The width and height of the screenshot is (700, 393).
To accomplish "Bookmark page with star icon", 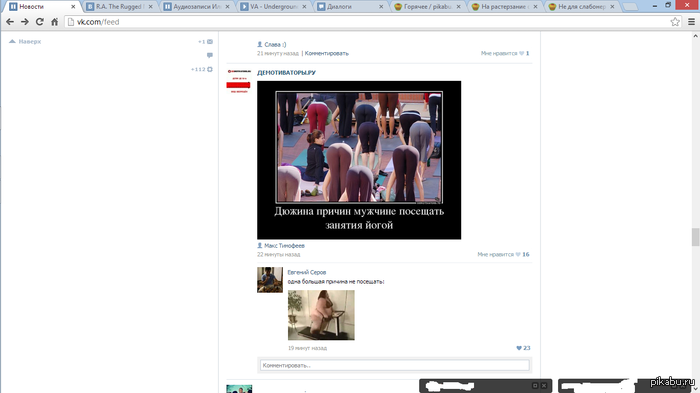I will (675, 22).
